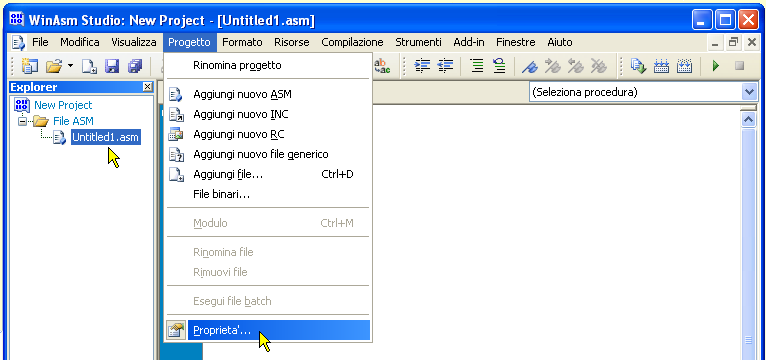Open the Modifica menu

[80, 42]
